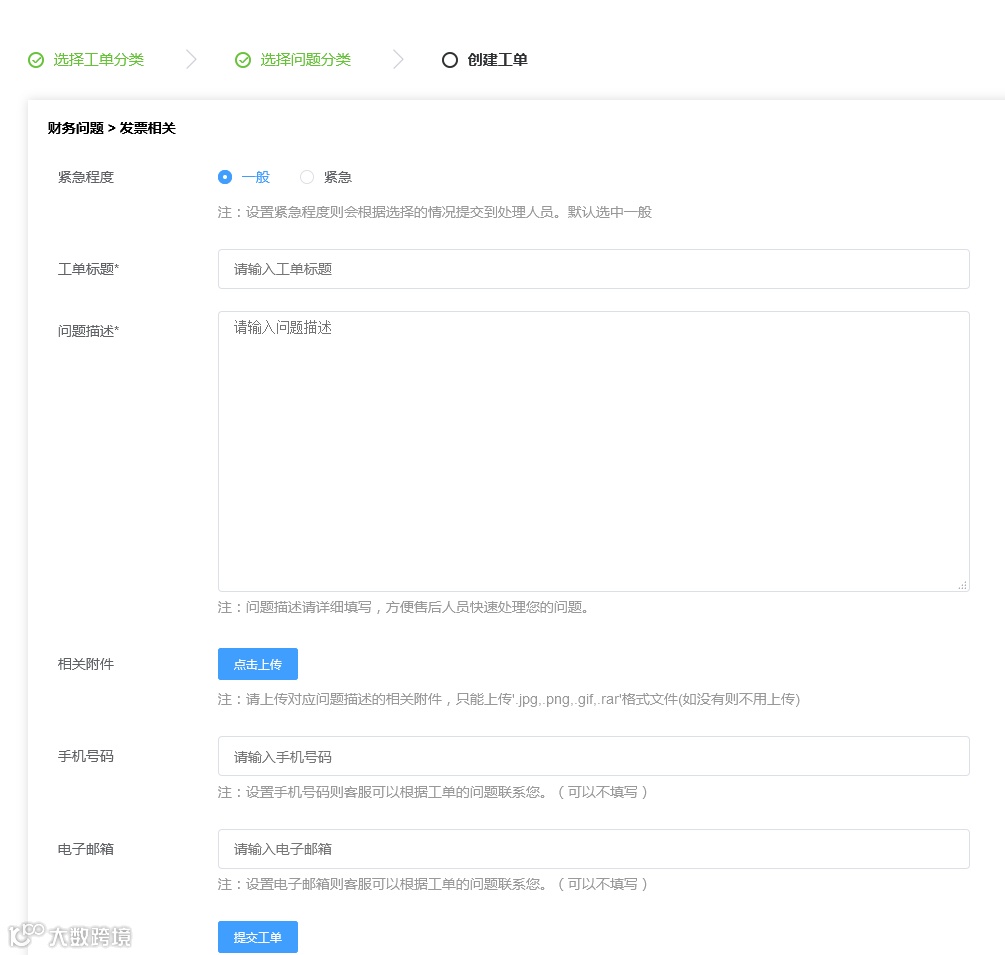Viewport: 1005px width, 955px height.
Task: Click the note about .jpg,.png,.gif,.rar formats
Action: click(x=509, y=699)
